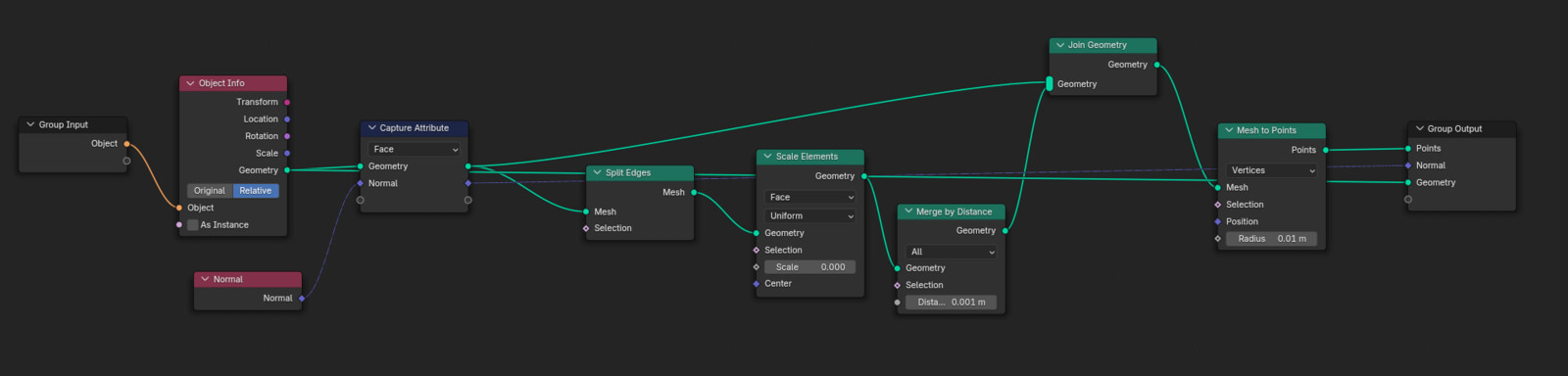Click the Transform output socket on Object Info
The image size is (1568, 376).
point(287,102)
